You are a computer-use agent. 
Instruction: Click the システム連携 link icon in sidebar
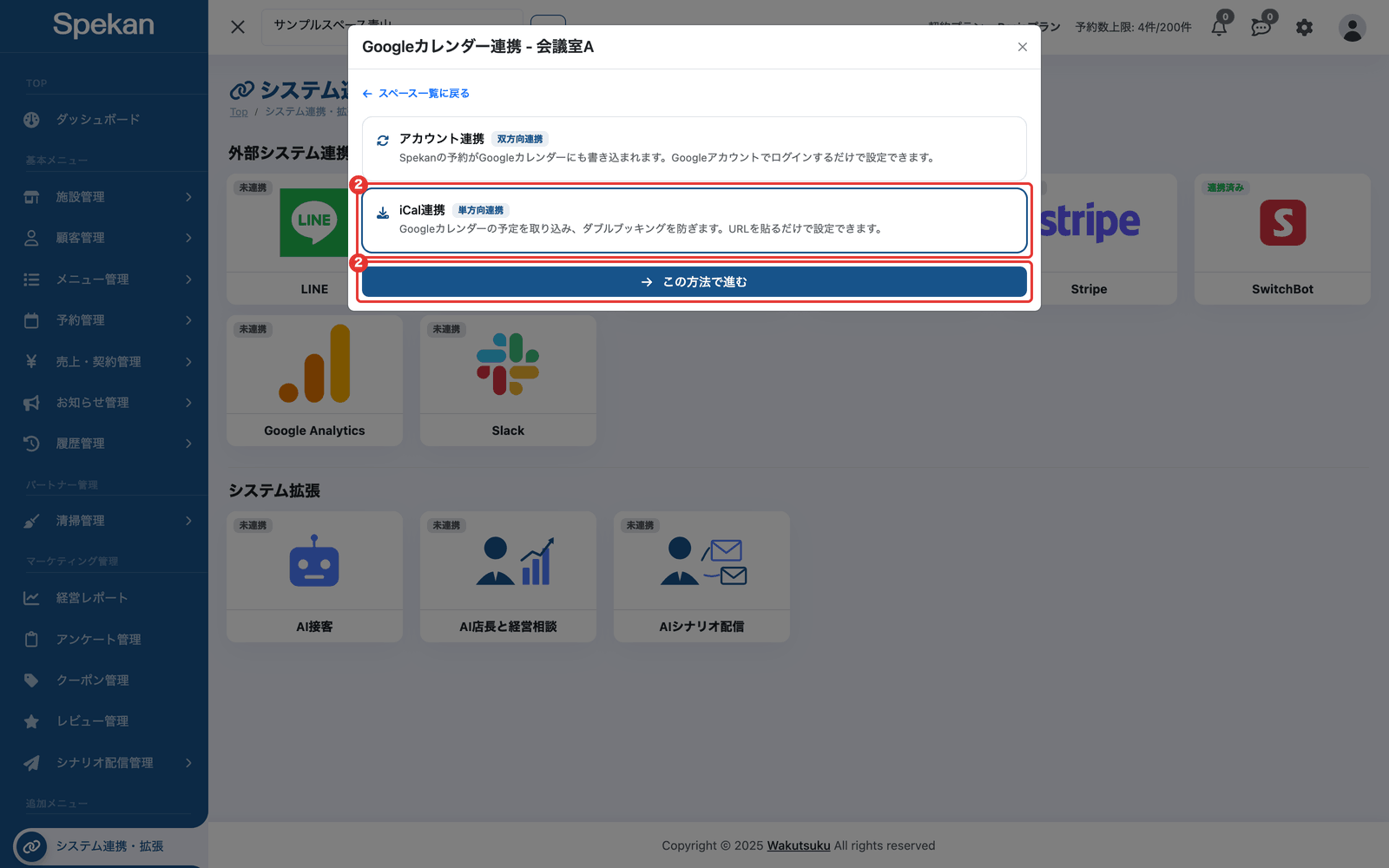[x=31, y=846]
